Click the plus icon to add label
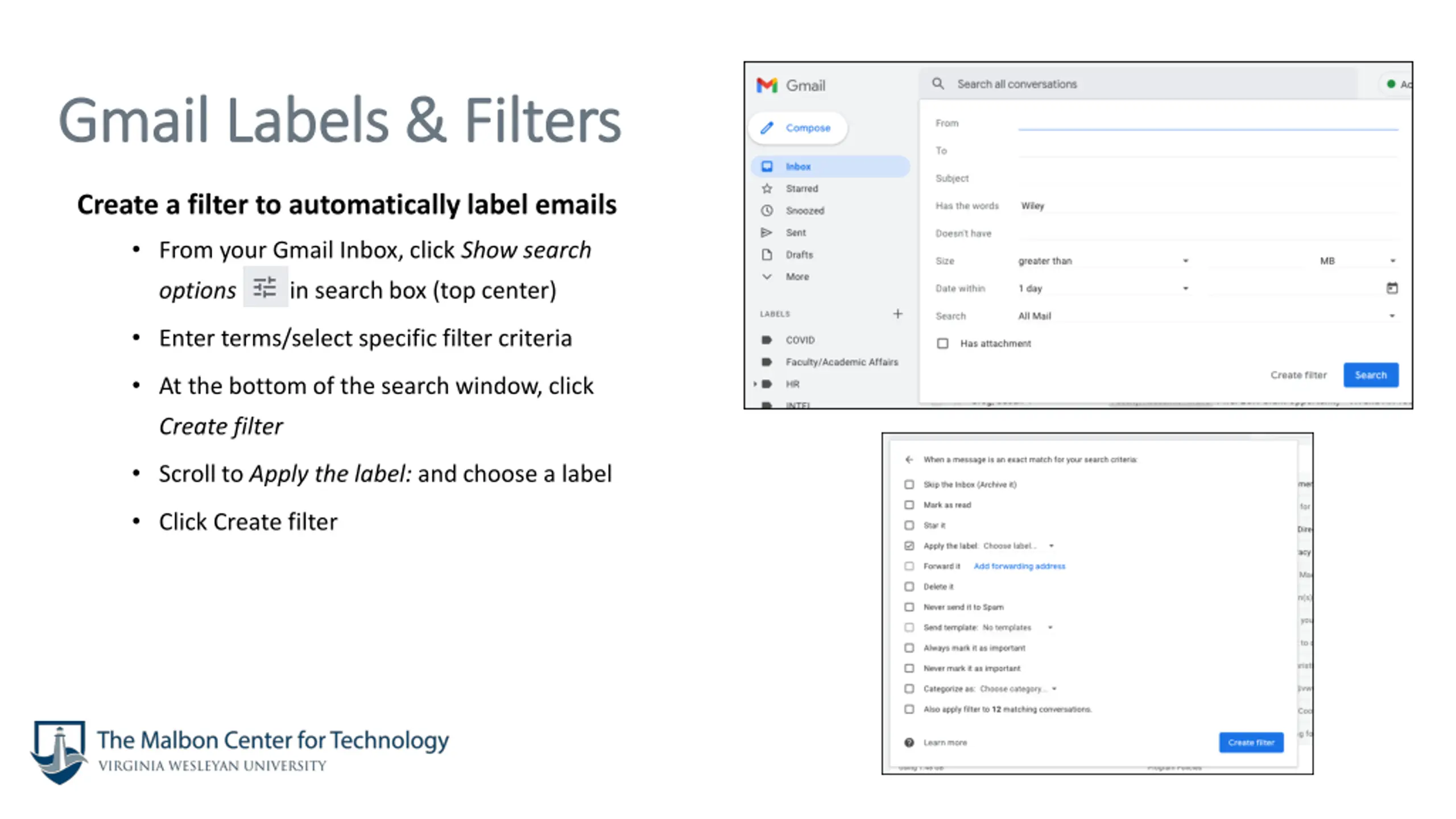The height and width of the screenshot is (819, 1456). pos(897,313)
